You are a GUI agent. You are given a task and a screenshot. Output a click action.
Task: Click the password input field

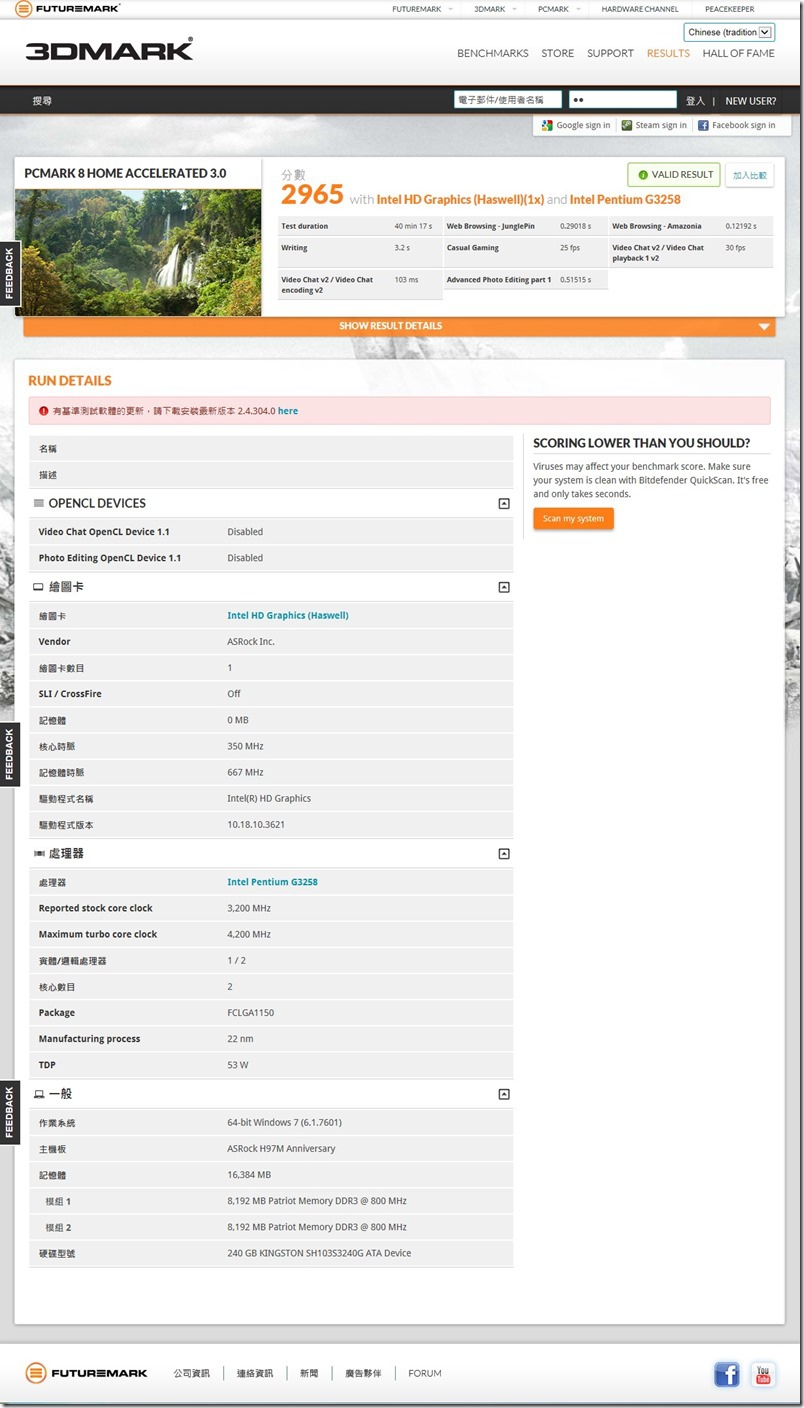[x=623, y=100]
